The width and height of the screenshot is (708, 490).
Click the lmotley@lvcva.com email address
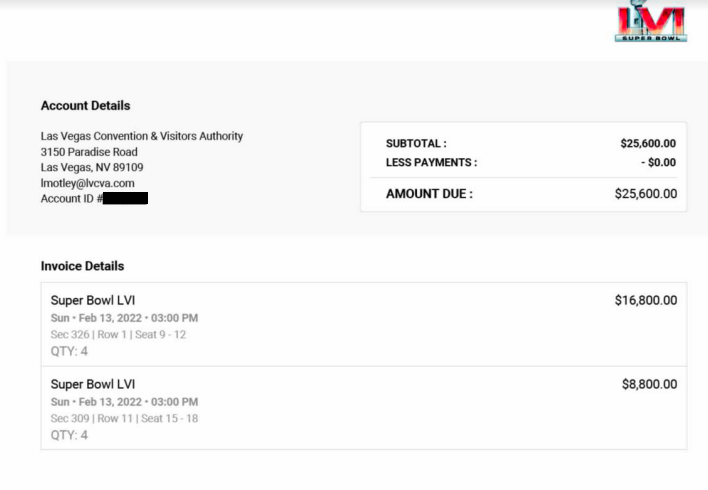[x=87, y=184]
